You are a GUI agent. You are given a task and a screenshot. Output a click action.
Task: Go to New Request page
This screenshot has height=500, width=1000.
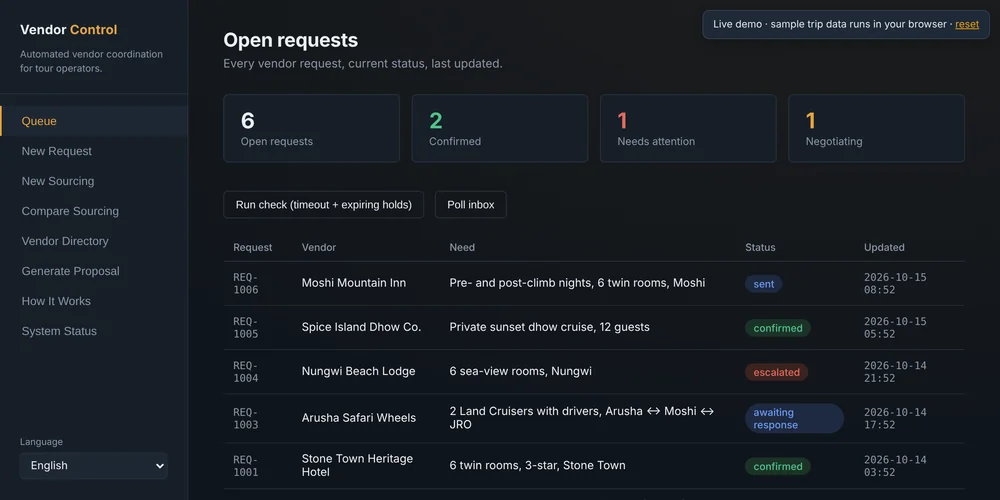point(94,151)
